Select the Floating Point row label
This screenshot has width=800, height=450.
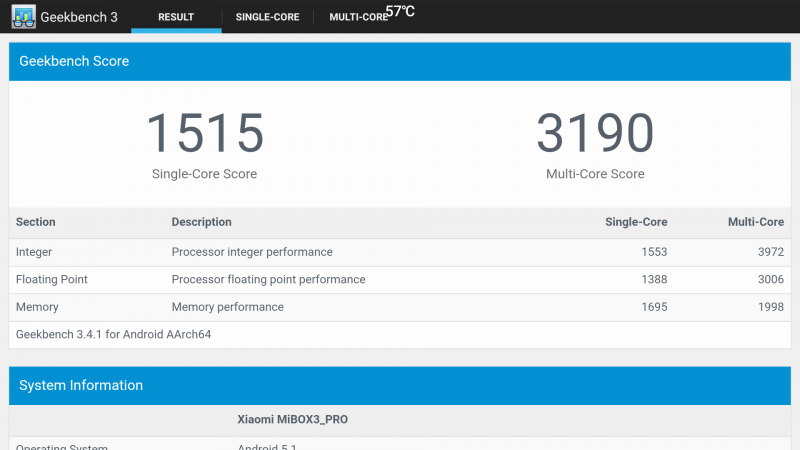52,280
